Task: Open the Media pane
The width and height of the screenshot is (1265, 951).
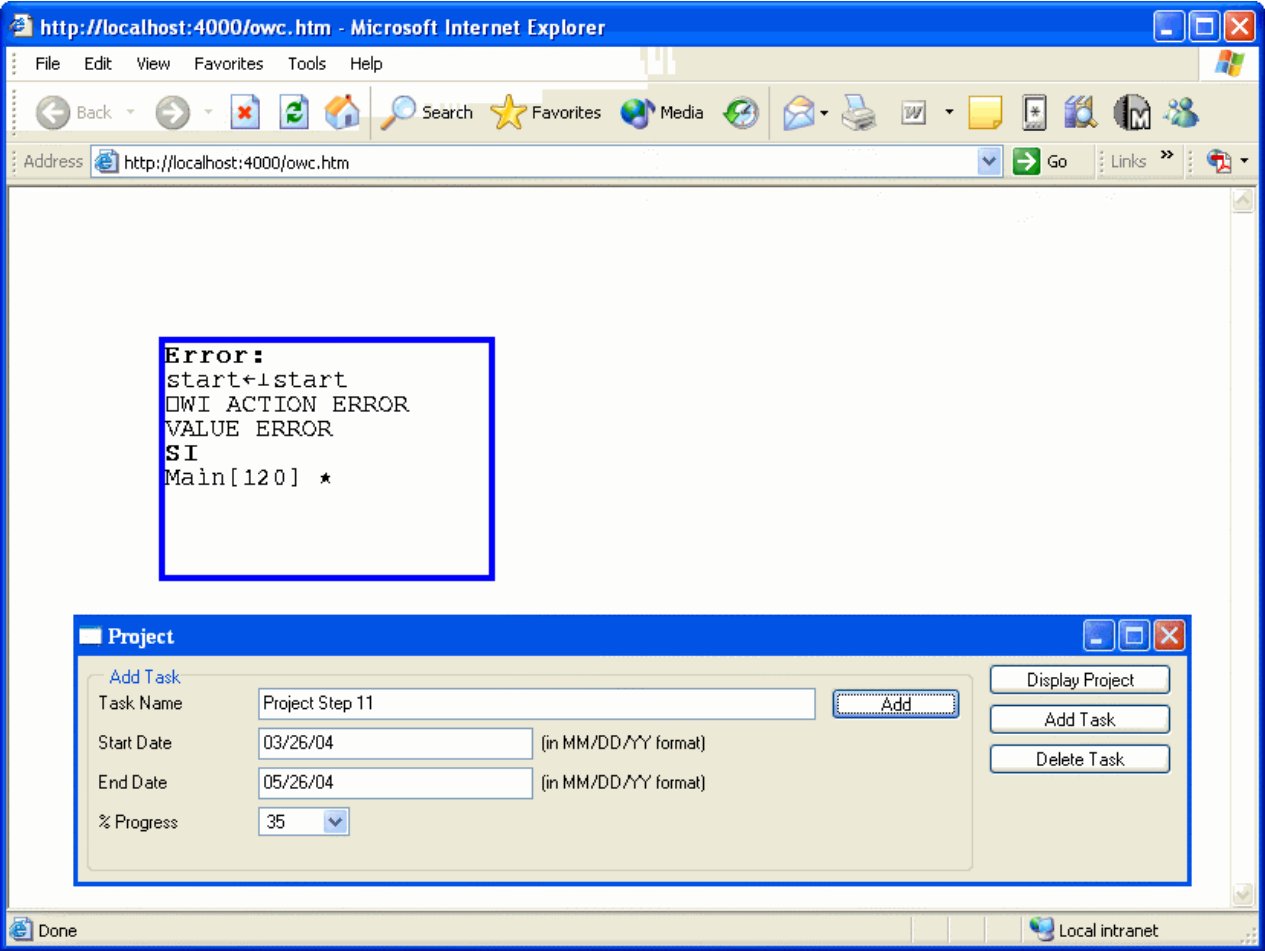Action: click(x=662, y=112)
